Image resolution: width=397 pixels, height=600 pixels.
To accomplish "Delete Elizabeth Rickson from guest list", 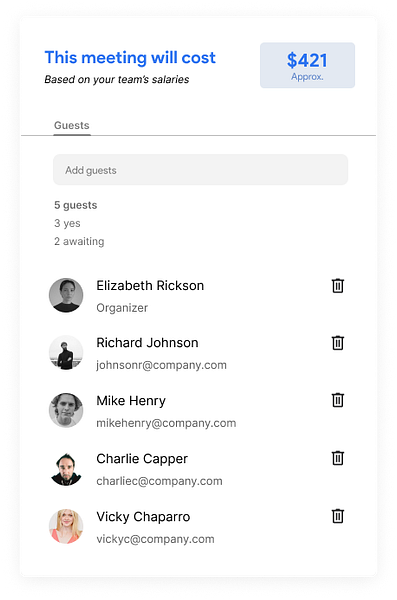I will (x=337, y=286).
